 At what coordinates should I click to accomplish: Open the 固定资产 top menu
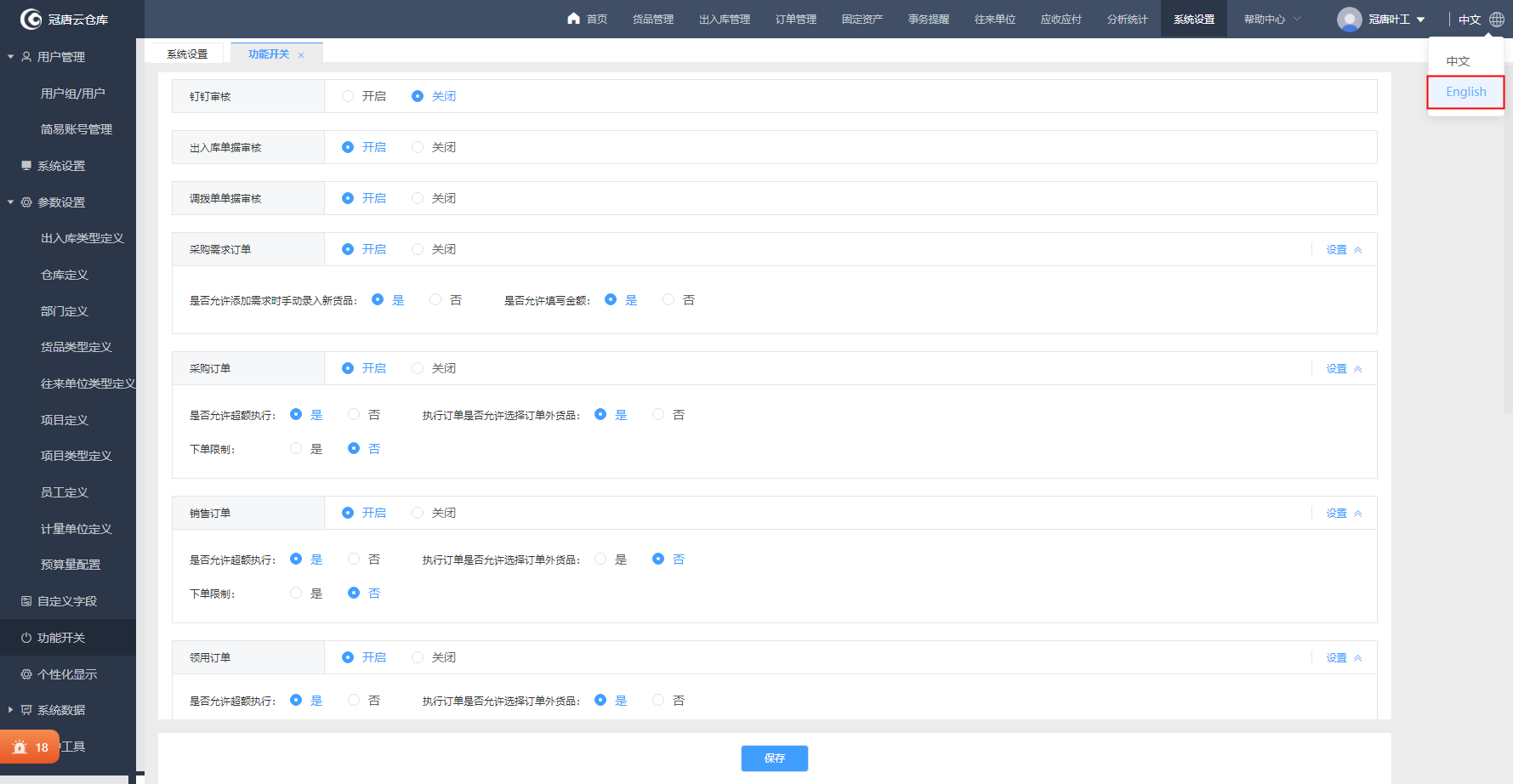(x=862, y=19)
